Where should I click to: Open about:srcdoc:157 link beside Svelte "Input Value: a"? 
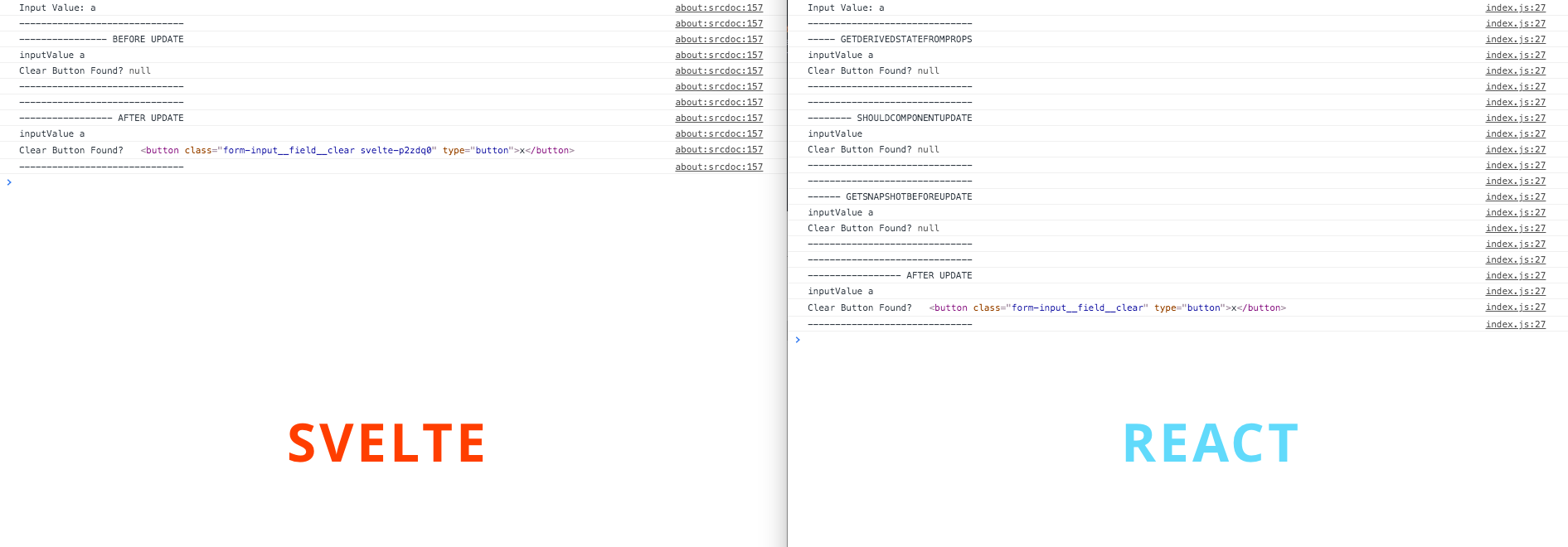(719, 7)
